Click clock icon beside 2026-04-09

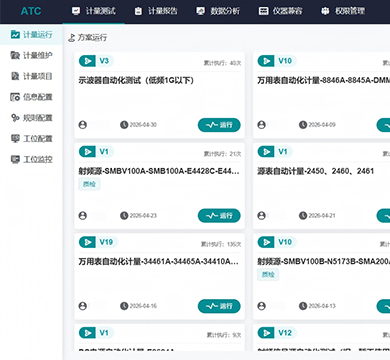click(x=303, y=125)
